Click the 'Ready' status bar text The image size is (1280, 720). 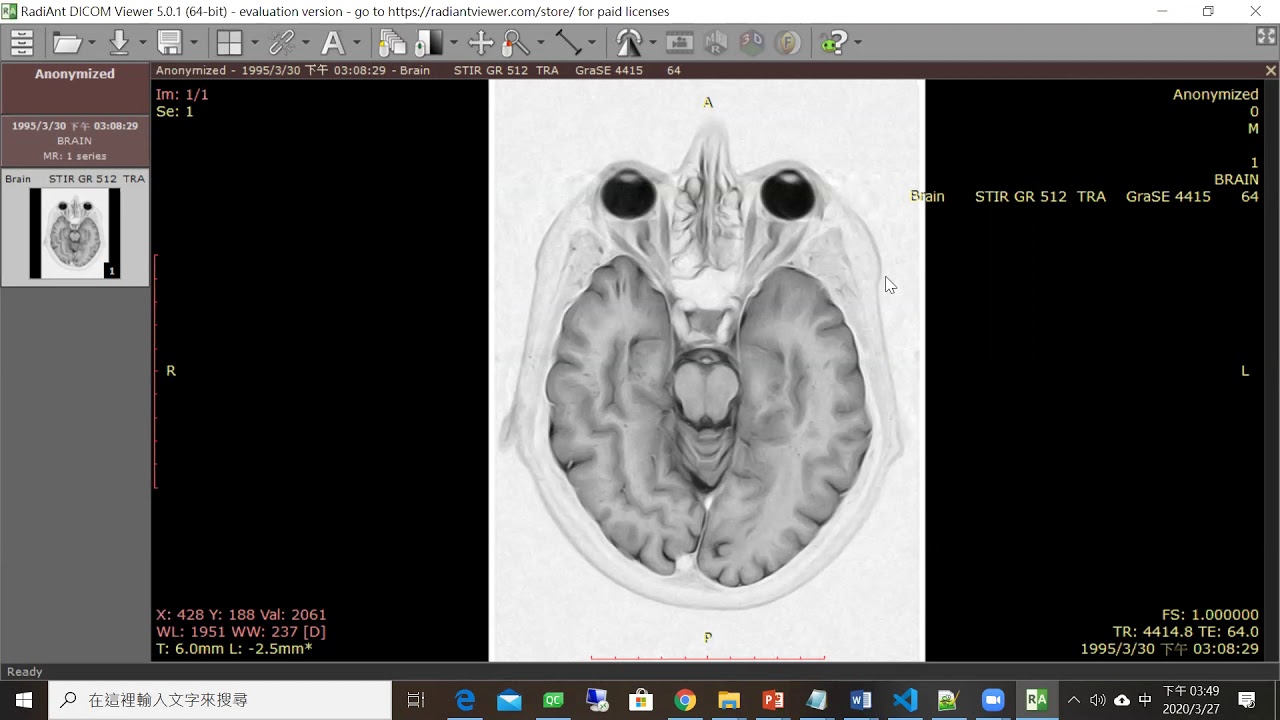tap(25, 672)
